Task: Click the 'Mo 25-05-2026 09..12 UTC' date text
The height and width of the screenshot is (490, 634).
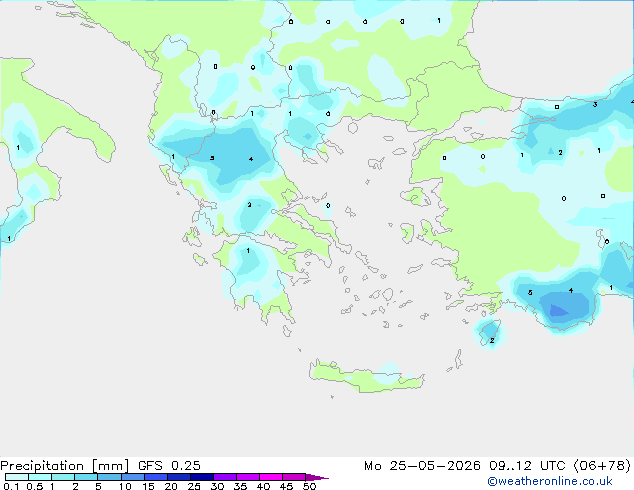Action: click(463, 466)
